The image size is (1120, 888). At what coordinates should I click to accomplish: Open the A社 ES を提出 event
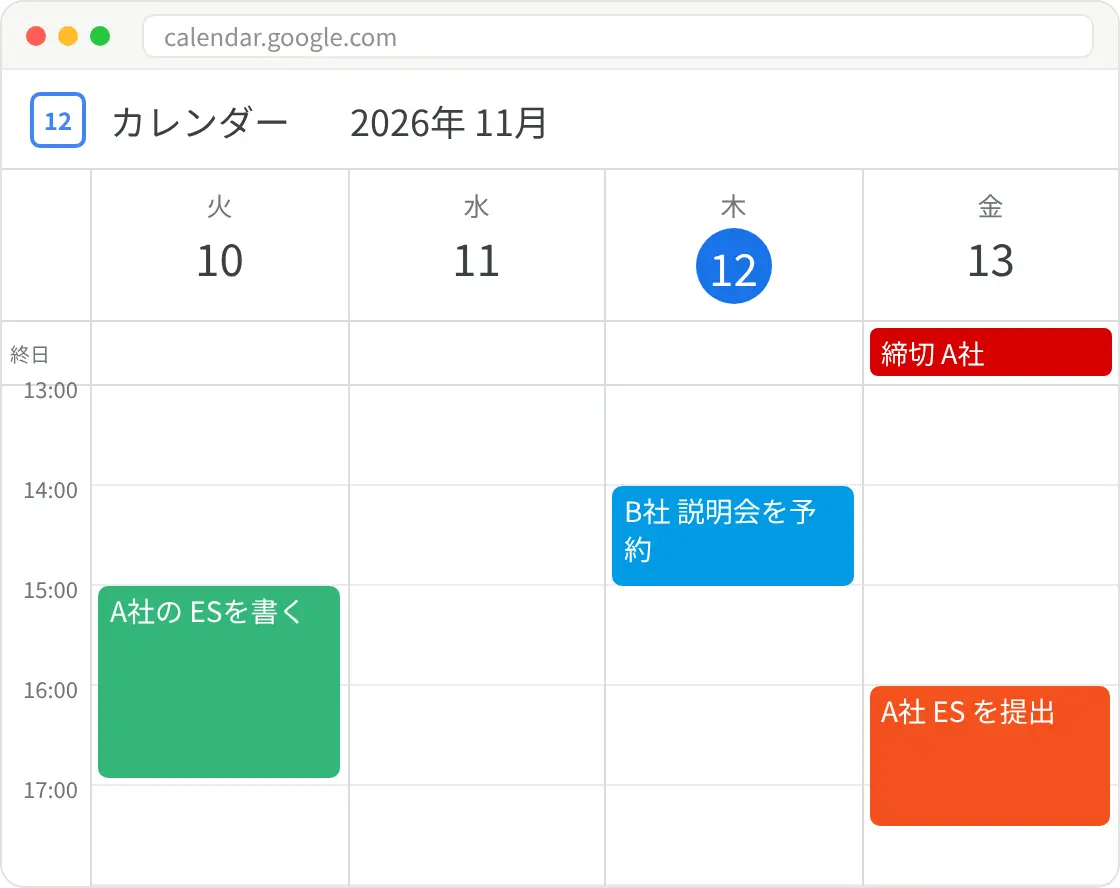pyautogui.click(x=990, y=756)
